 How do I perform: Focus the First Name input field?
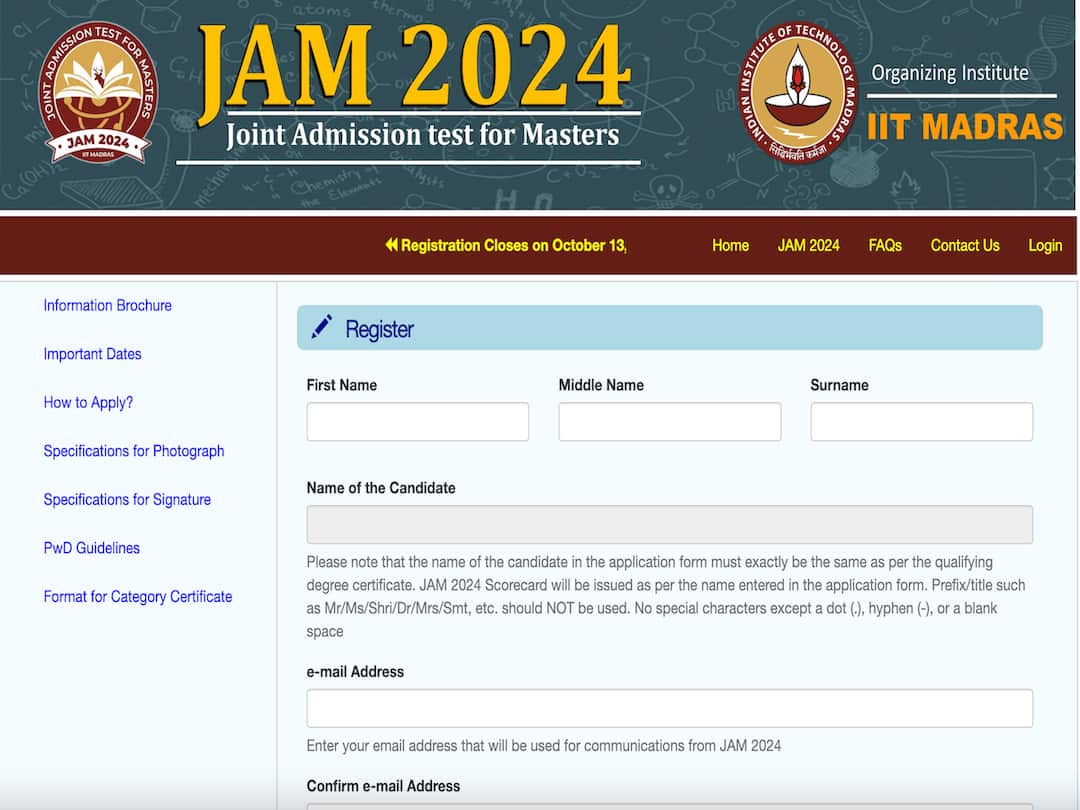click(x=417, y=422)
